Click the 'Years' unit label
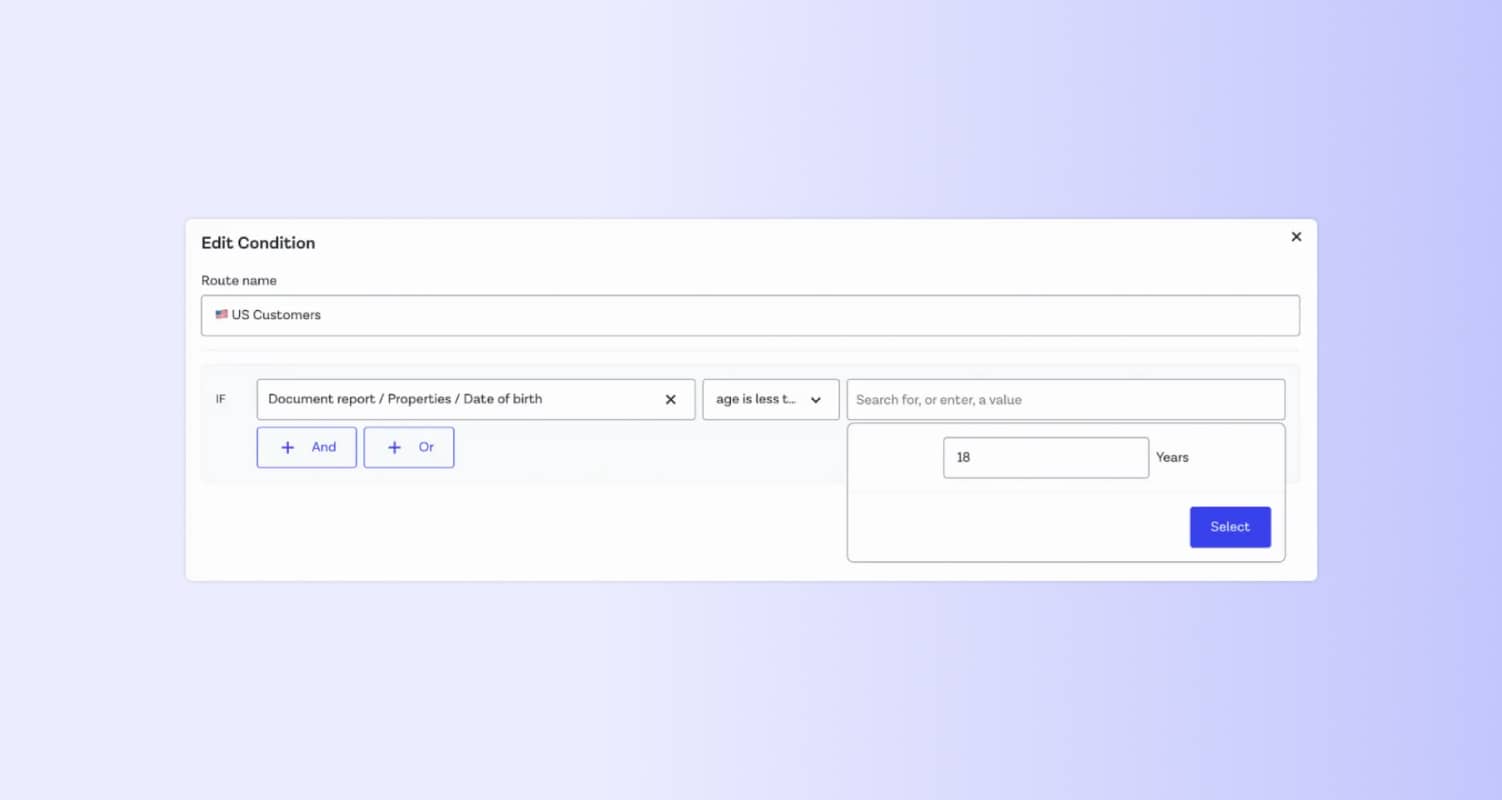 point(1172,457)
